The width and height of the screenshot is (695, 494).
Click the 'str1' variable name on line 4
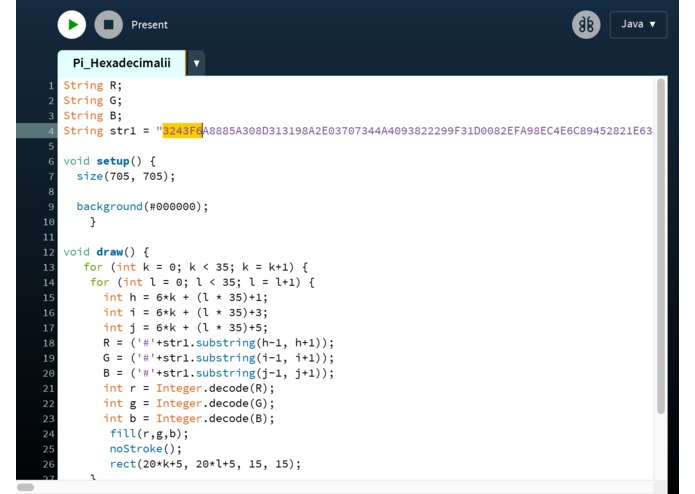123,131
